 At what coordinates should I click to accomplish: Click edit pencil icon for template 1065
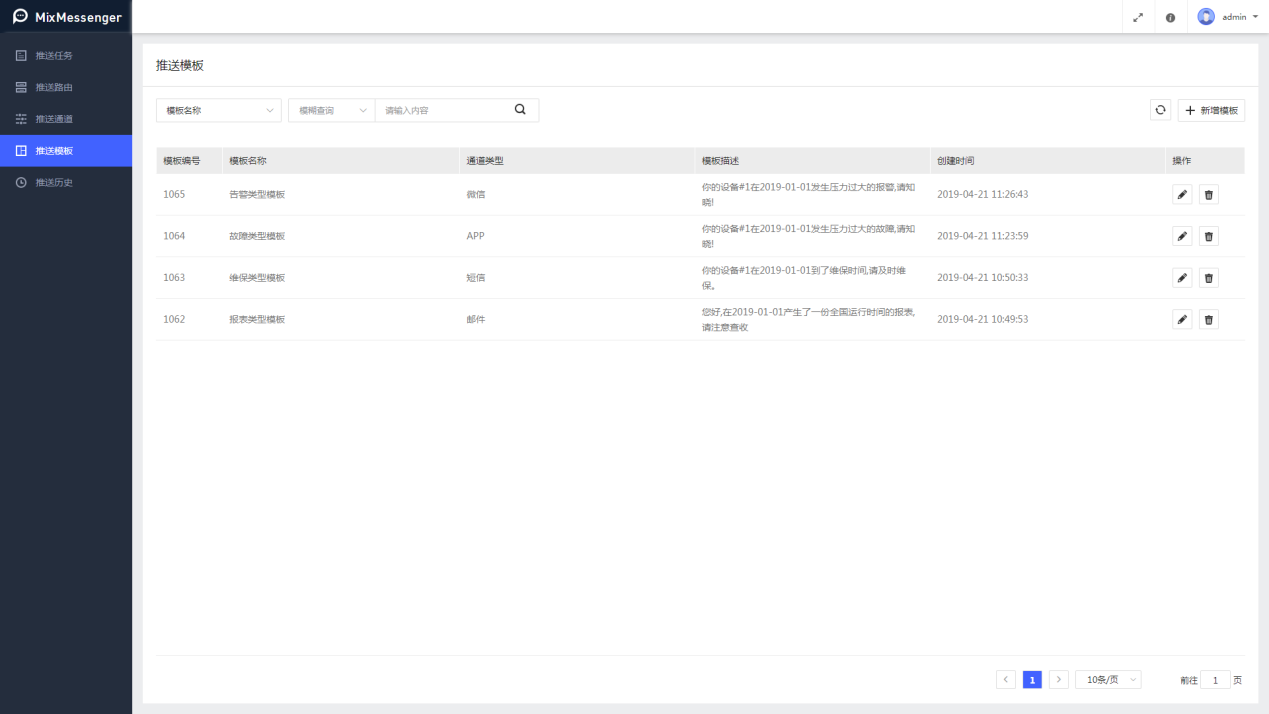(1182, 195)
